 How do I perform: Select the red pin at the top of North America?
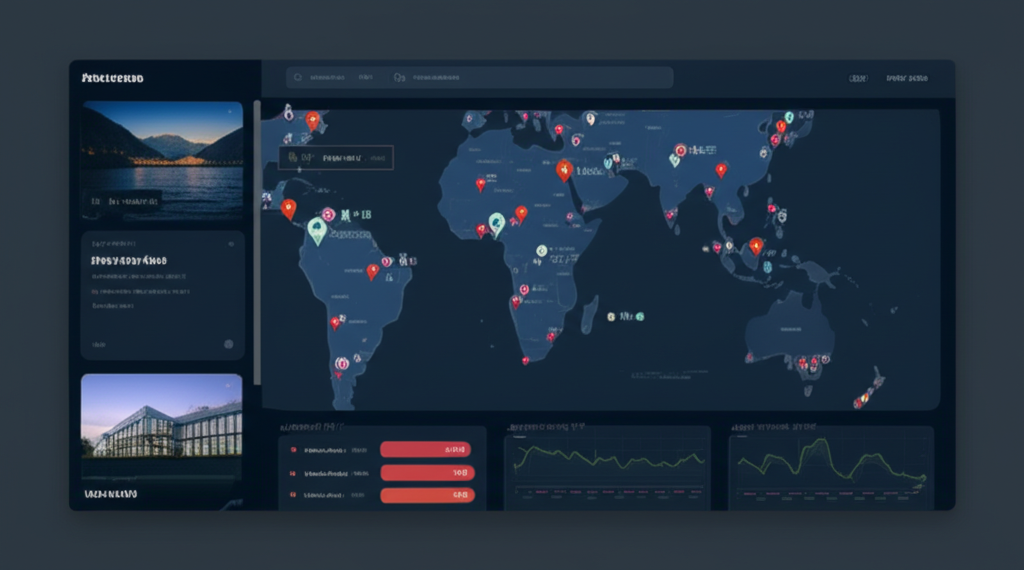pos(312,120)
